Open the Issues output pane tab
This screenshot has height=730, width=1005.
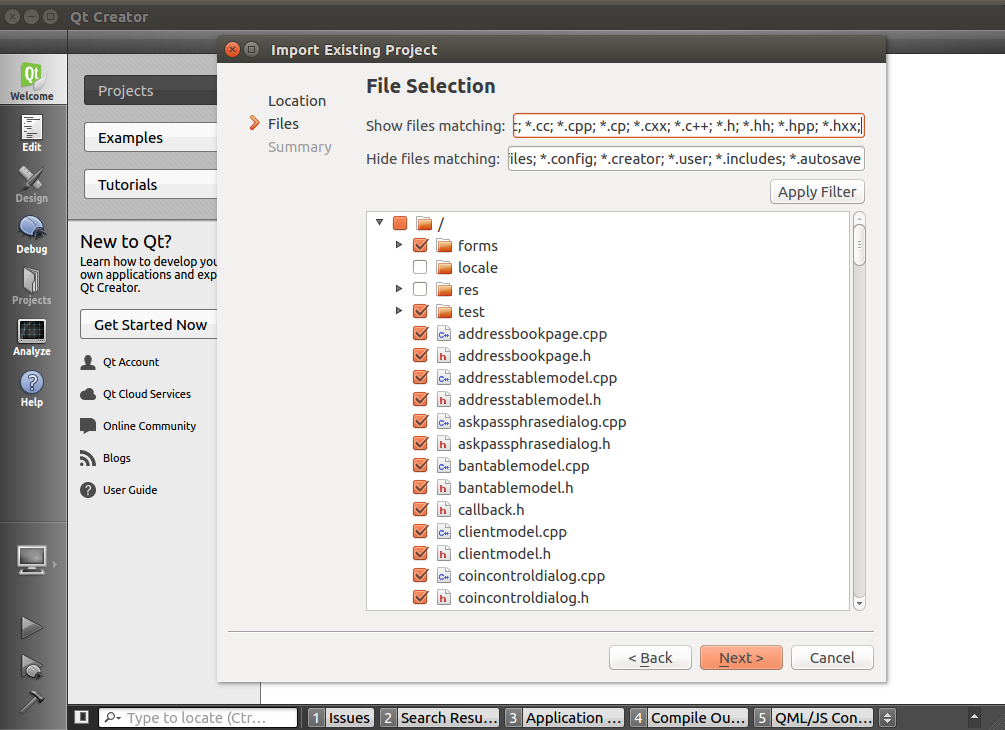tap(340, 717)
